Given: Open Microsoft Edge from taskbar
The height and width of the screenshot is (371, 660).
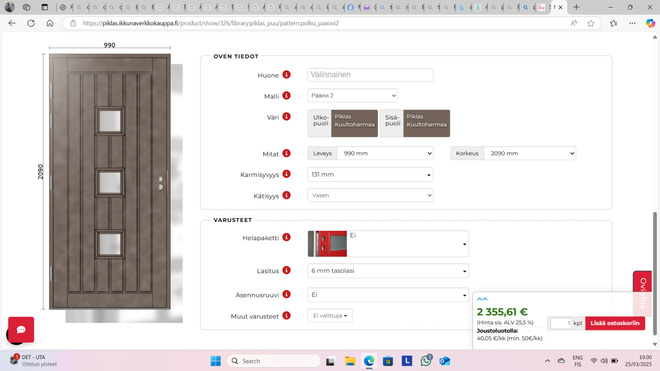Looking at the screenshot, I should (369, 361).
